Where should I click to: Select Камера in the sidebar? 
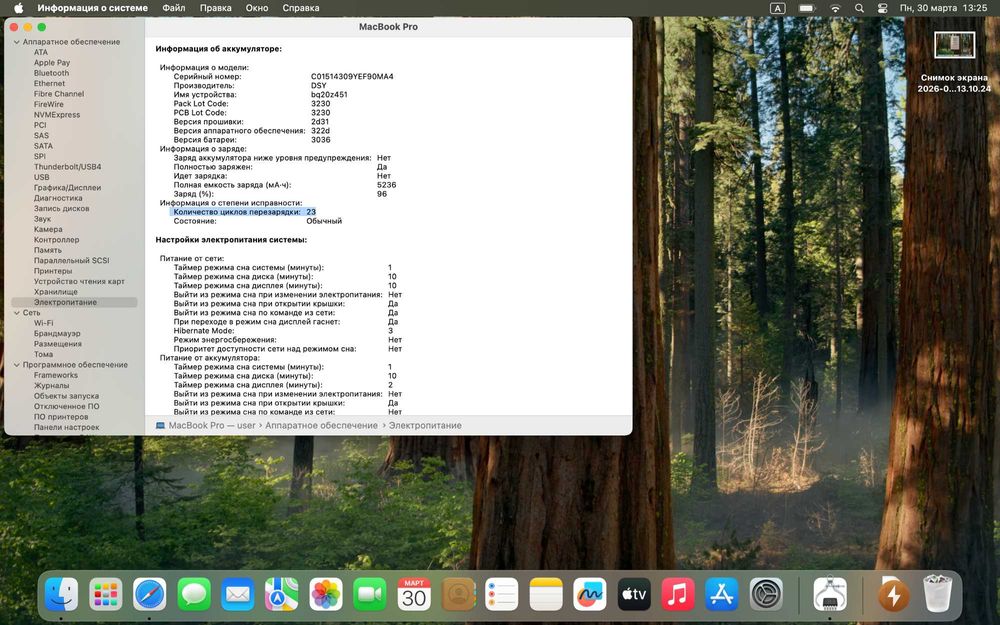click(x=48, y=230)
